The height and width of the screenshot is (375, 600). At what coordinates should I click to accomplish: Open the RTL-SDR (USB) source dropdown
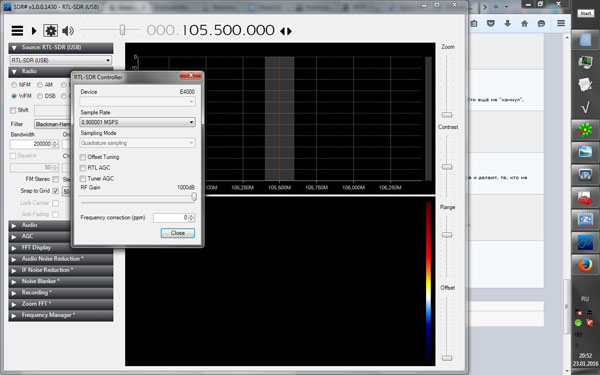pyautogui.click(x=61, y=60)
